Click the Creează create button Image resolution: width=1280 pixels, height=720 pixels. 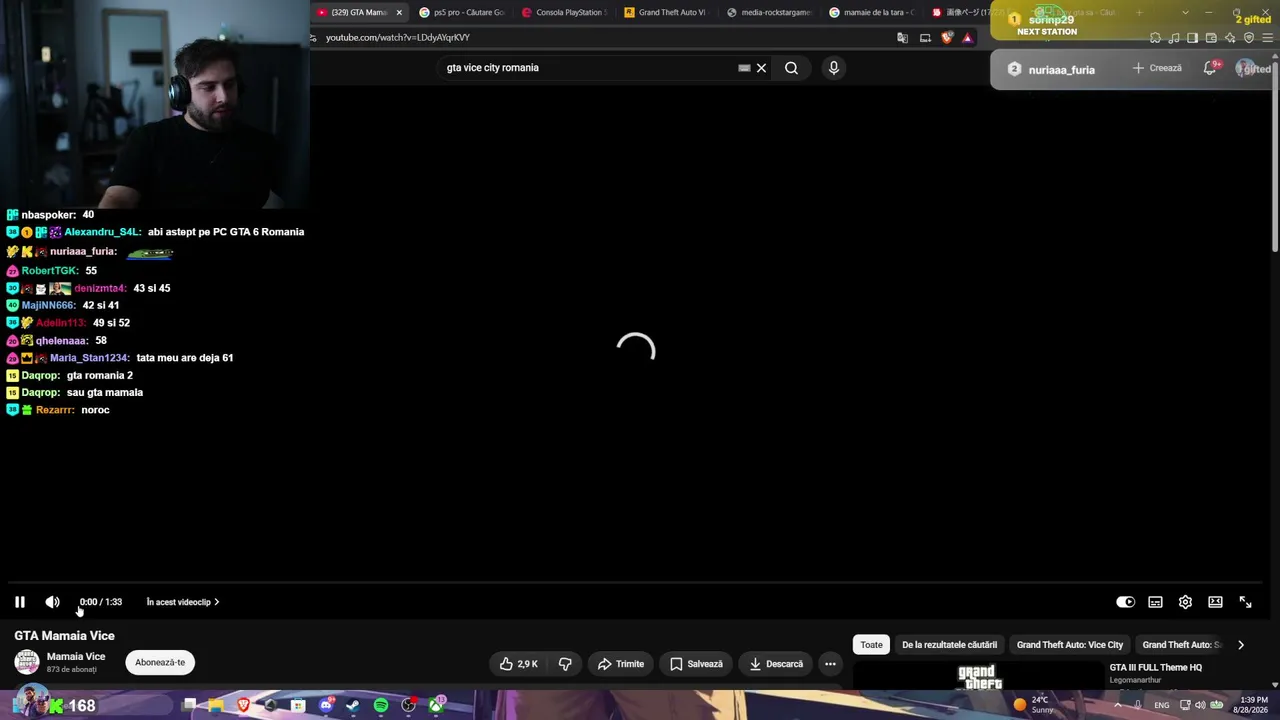pyautogui.click(x=1157, y=68)
